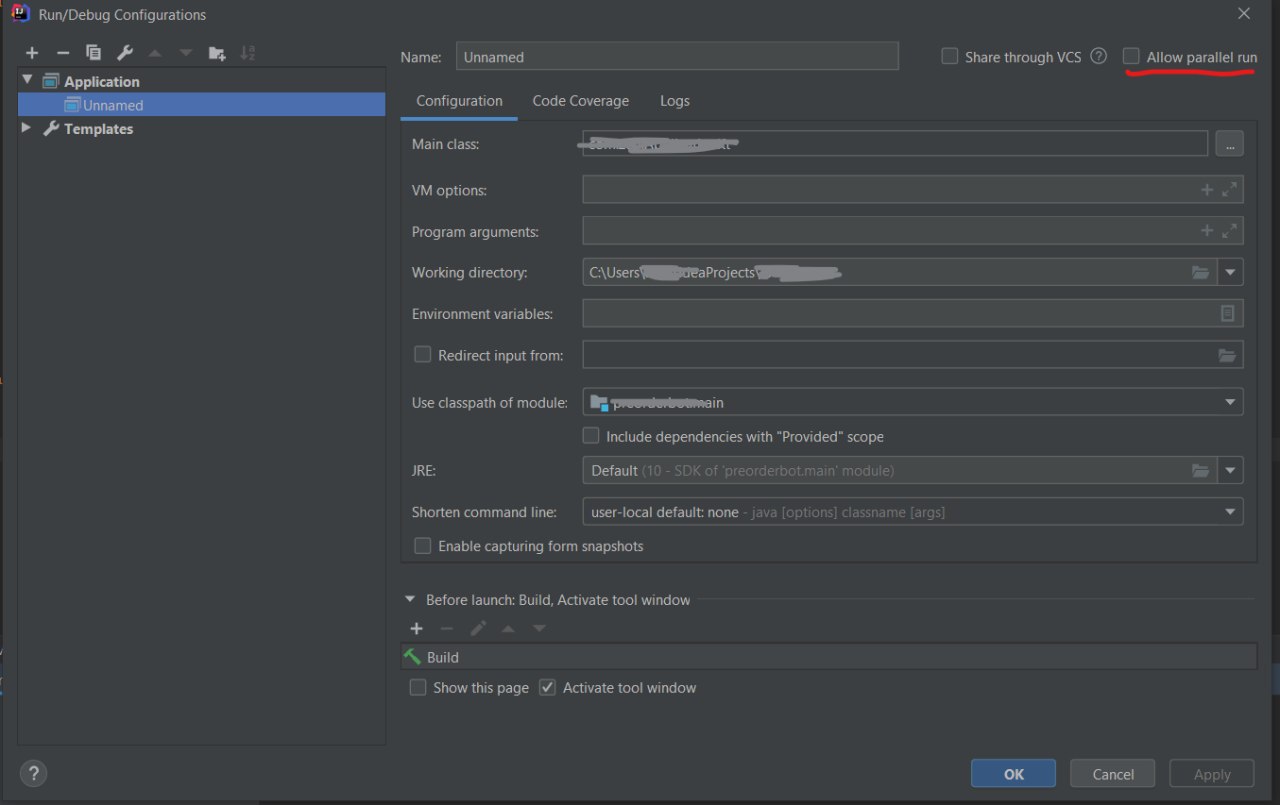
Task: Enable Include dependencies with Provided scope
Action: pyautogui.click(x=590, y=436)
